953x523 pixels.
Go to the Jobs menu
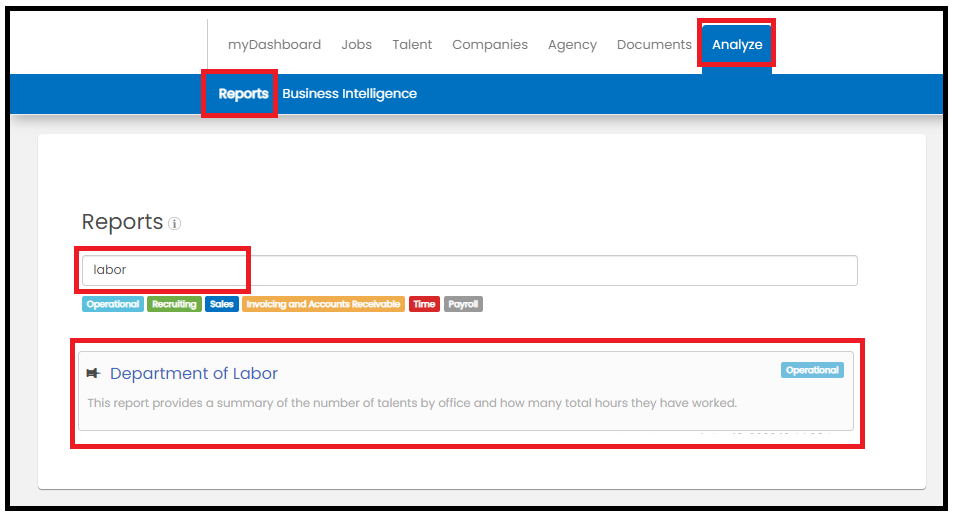pyautogui.click(x=356, y=44)
